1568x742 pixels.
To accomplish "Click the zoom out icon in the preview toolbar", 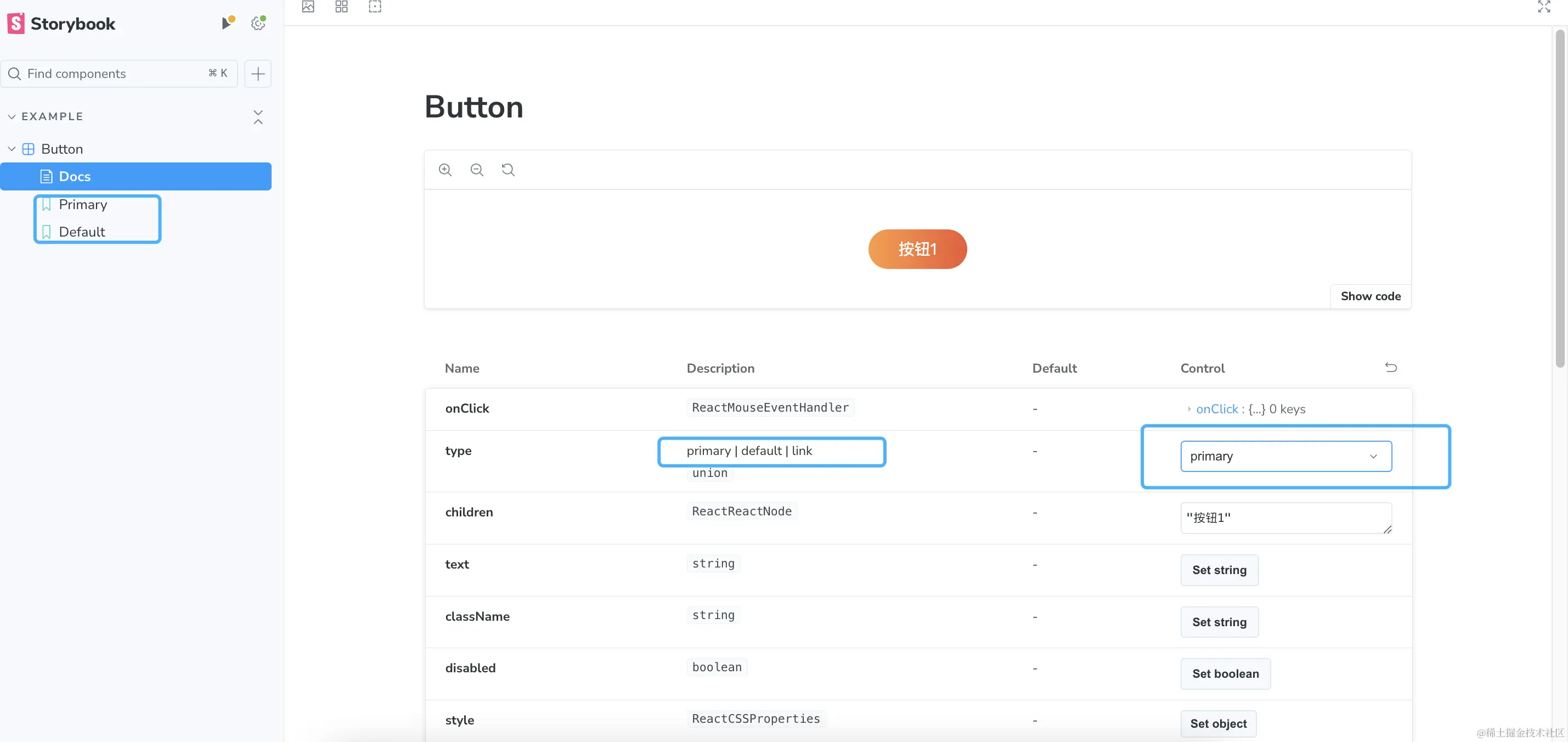I will [x=477, y=170].
